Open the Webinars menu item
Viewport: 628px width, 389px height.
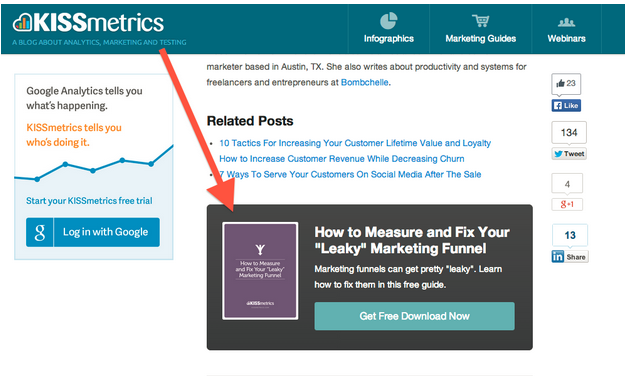pyautogui.click(x=566, y=38)
